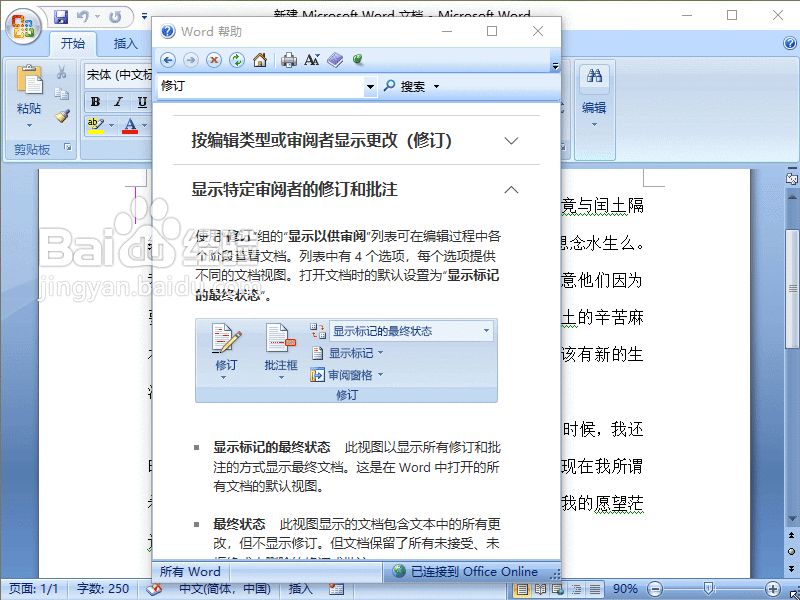Screen dimensions: 800x600
Task: Show the help Table of Contents book icon
Action: tap(334, 60)
